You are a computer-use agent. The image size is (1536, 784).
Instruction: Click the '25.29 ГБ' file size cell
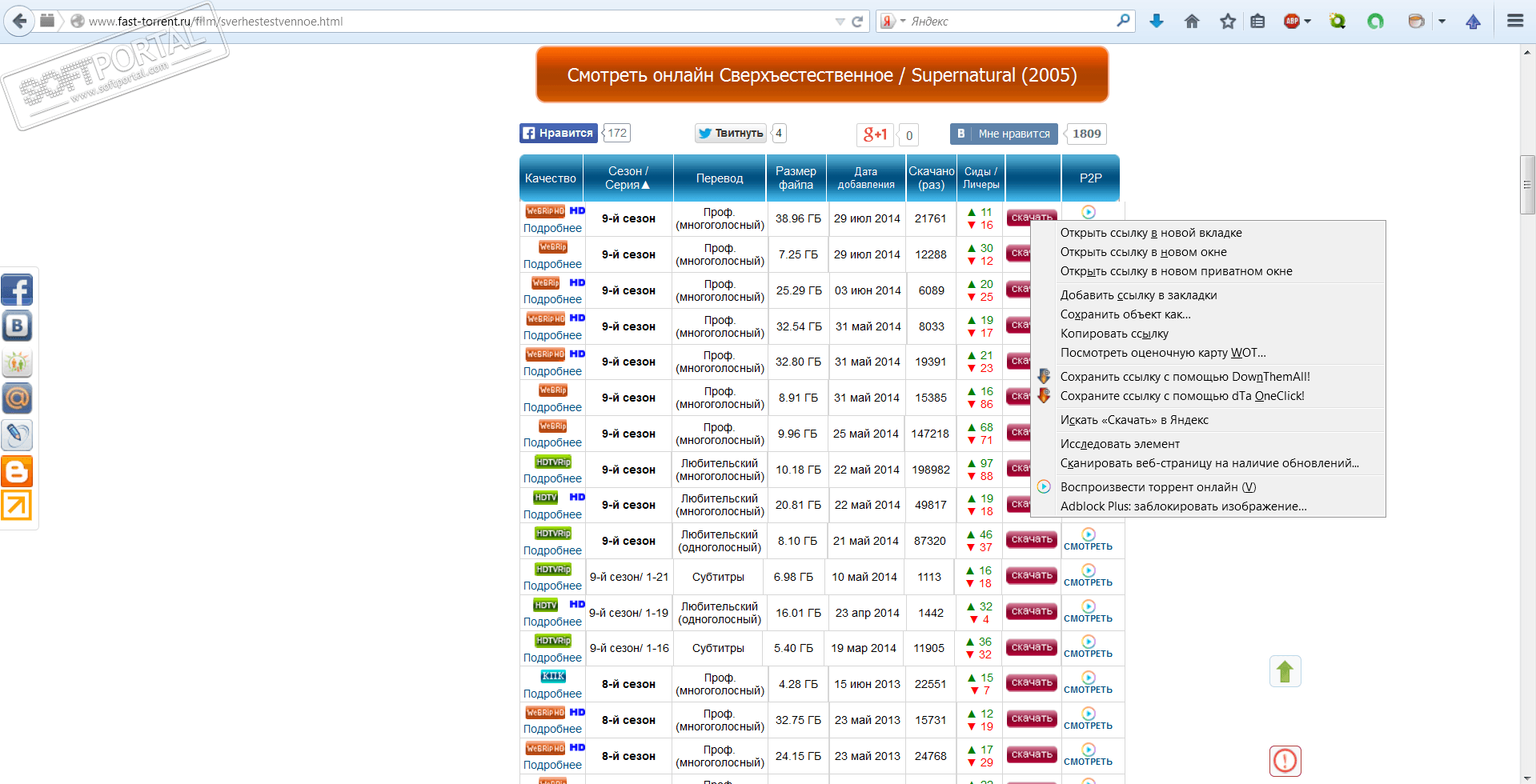799,290
